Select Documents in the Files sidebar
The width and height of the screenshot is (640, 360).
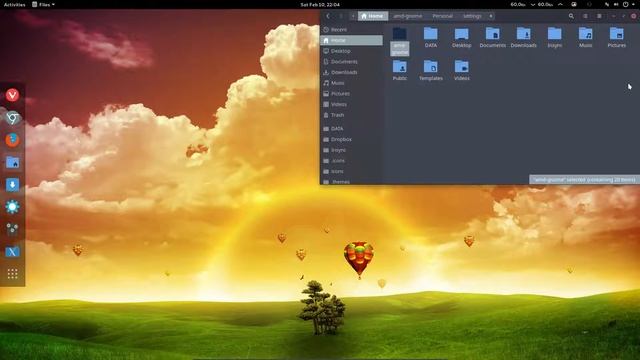351,61
